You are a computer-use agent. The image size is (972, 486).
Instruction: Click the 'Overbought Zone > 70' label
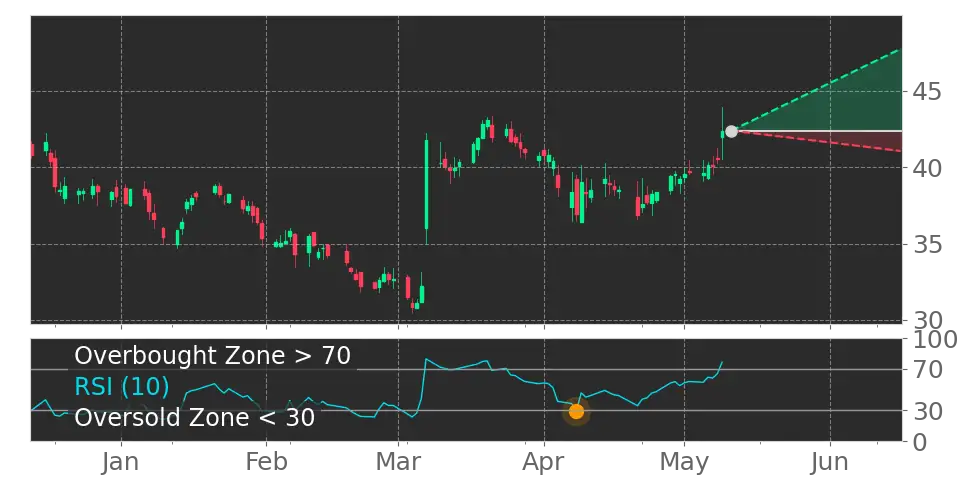point(213,356)
